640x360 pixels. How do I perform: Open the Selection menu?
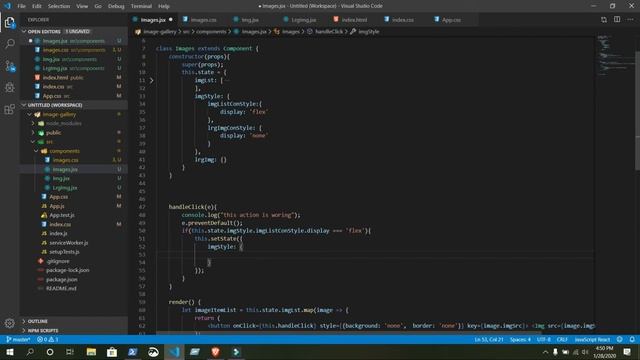[59, 6]
